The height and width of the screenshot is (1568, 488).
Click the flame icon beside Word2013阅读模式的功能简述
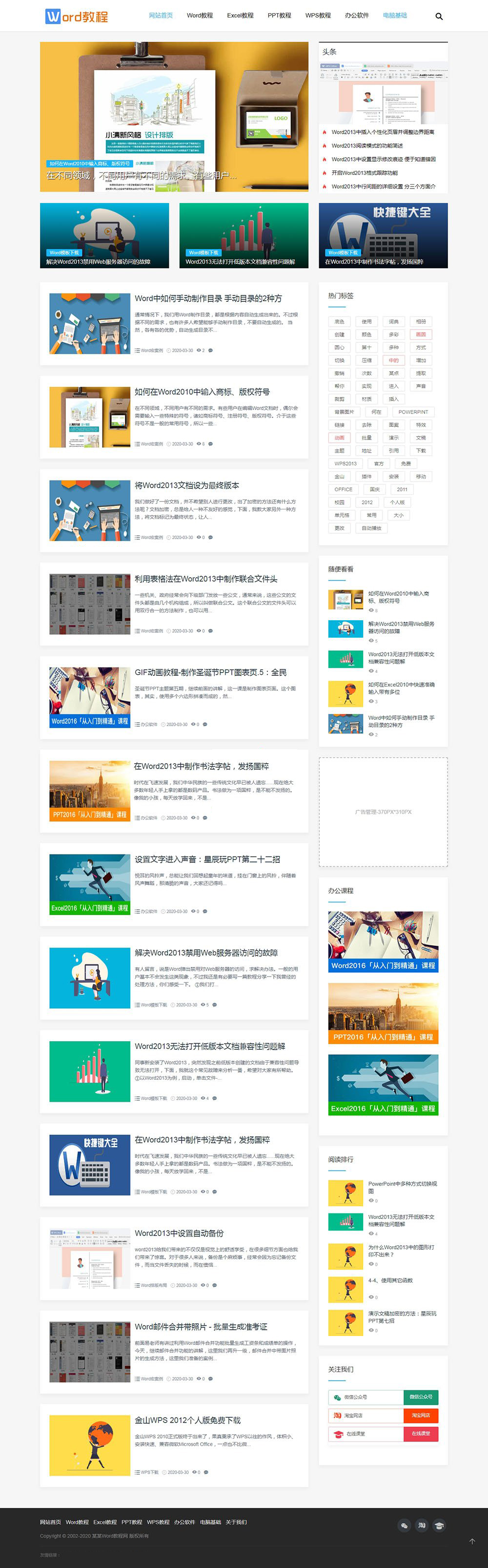point(325,146)
